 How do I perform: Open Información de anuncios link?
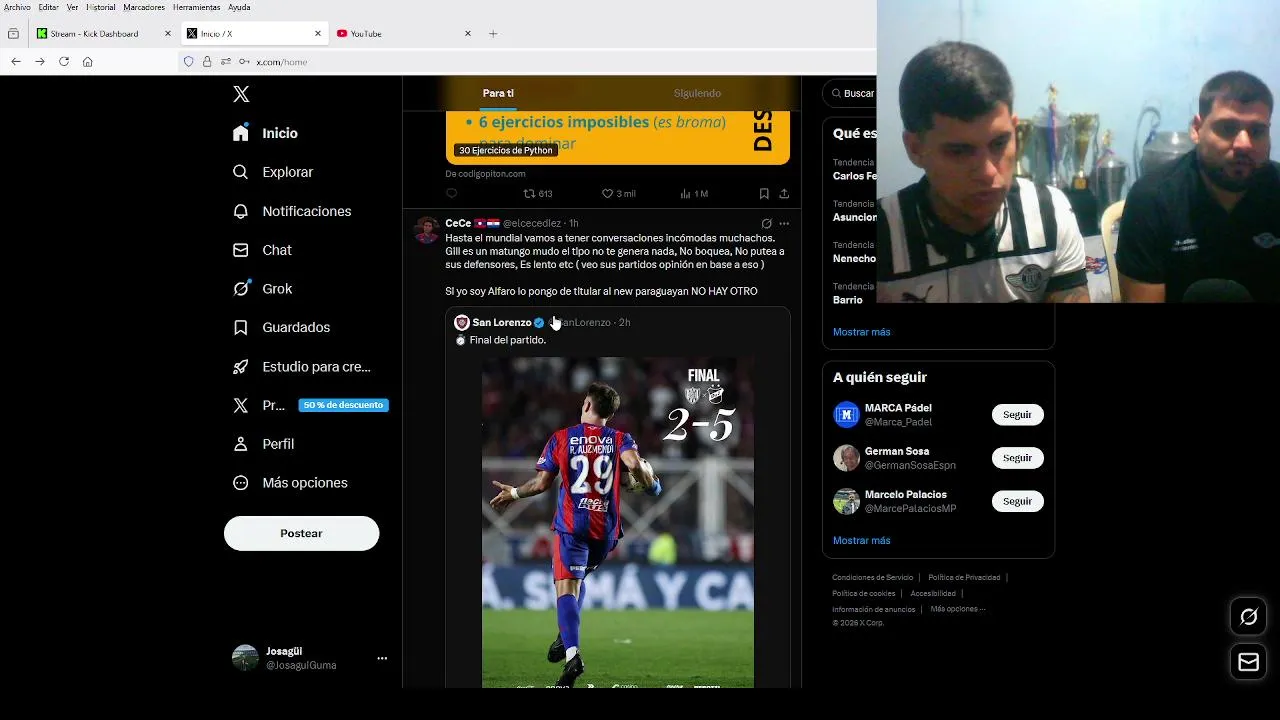pyautogui.click(x=873, y=610)
